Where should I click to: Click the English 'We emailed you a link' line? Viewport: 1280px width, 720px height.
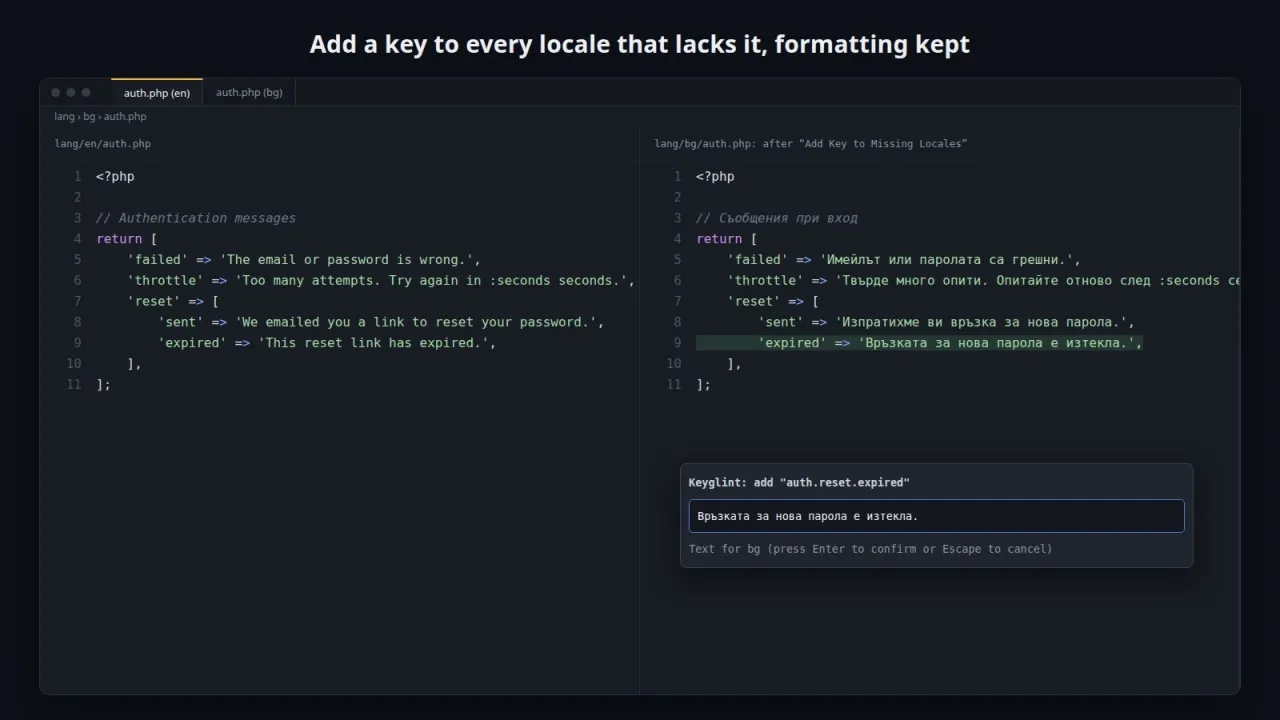click(x=381, y=322)
